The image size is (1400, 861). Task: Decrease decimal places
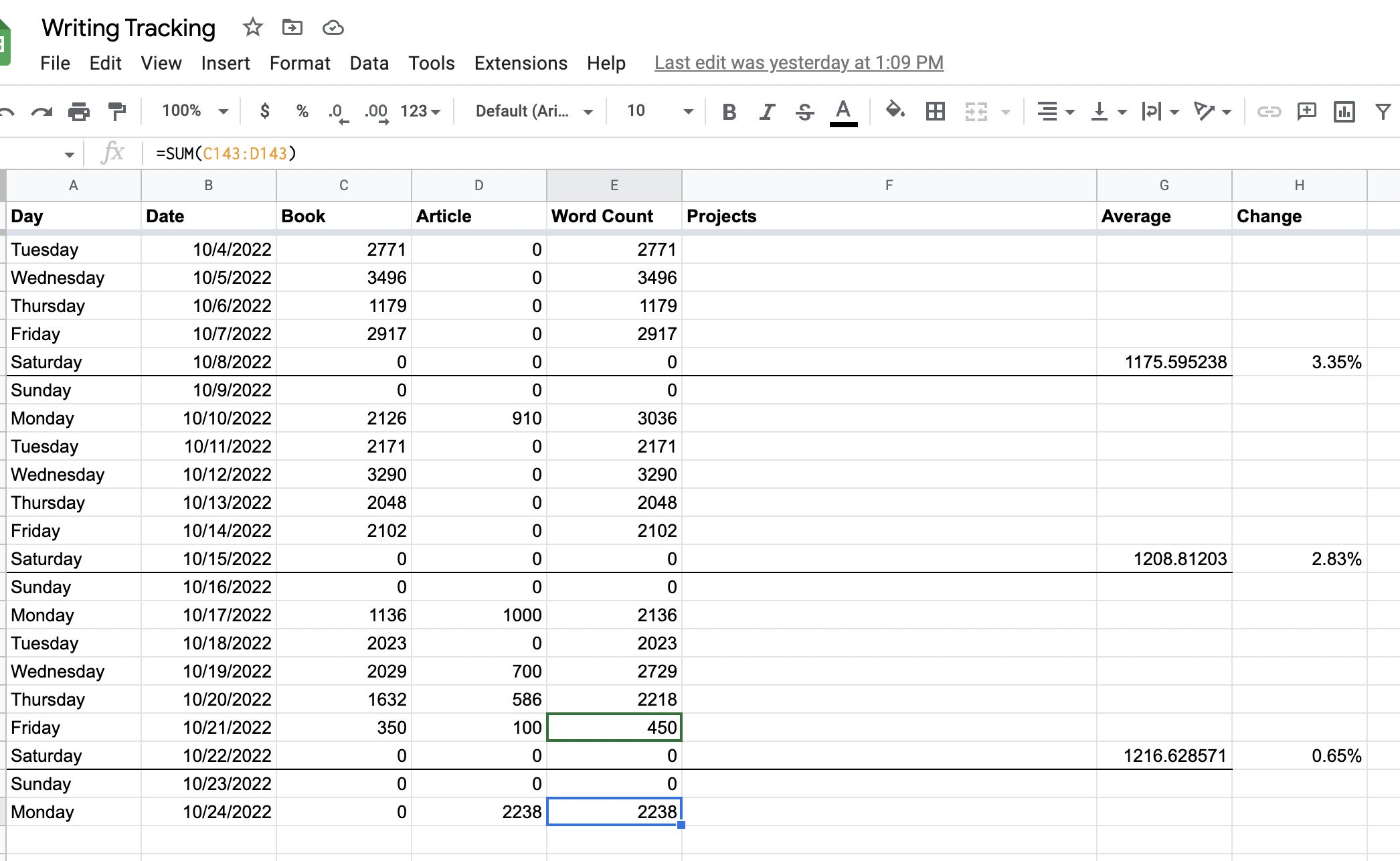(338, 112)
